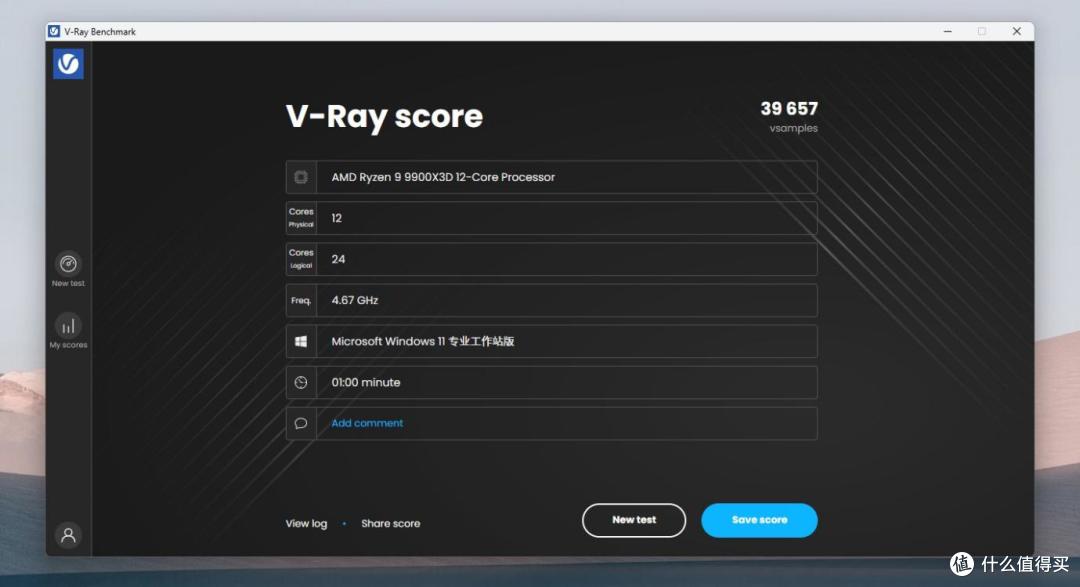Click the Freq. label
The width and height of the screenshot is (1080, 587).
[x=301, y=300]
